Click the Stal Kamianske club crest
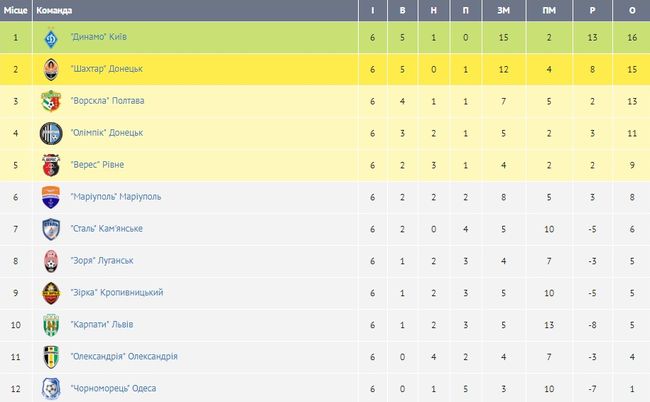 [x=51, y=229]
